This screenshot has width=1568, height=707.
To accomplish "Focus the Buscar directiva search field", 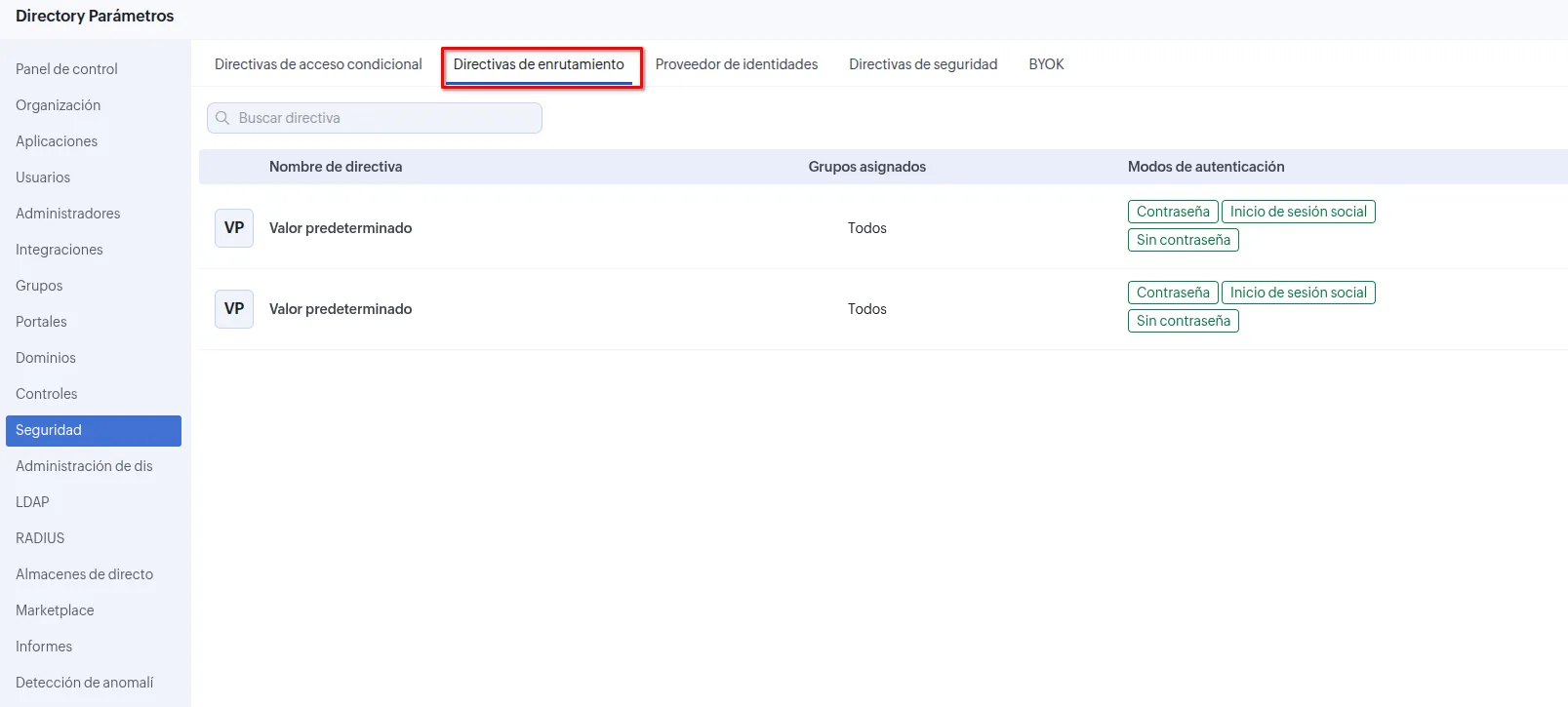I will tap(375, 118).
